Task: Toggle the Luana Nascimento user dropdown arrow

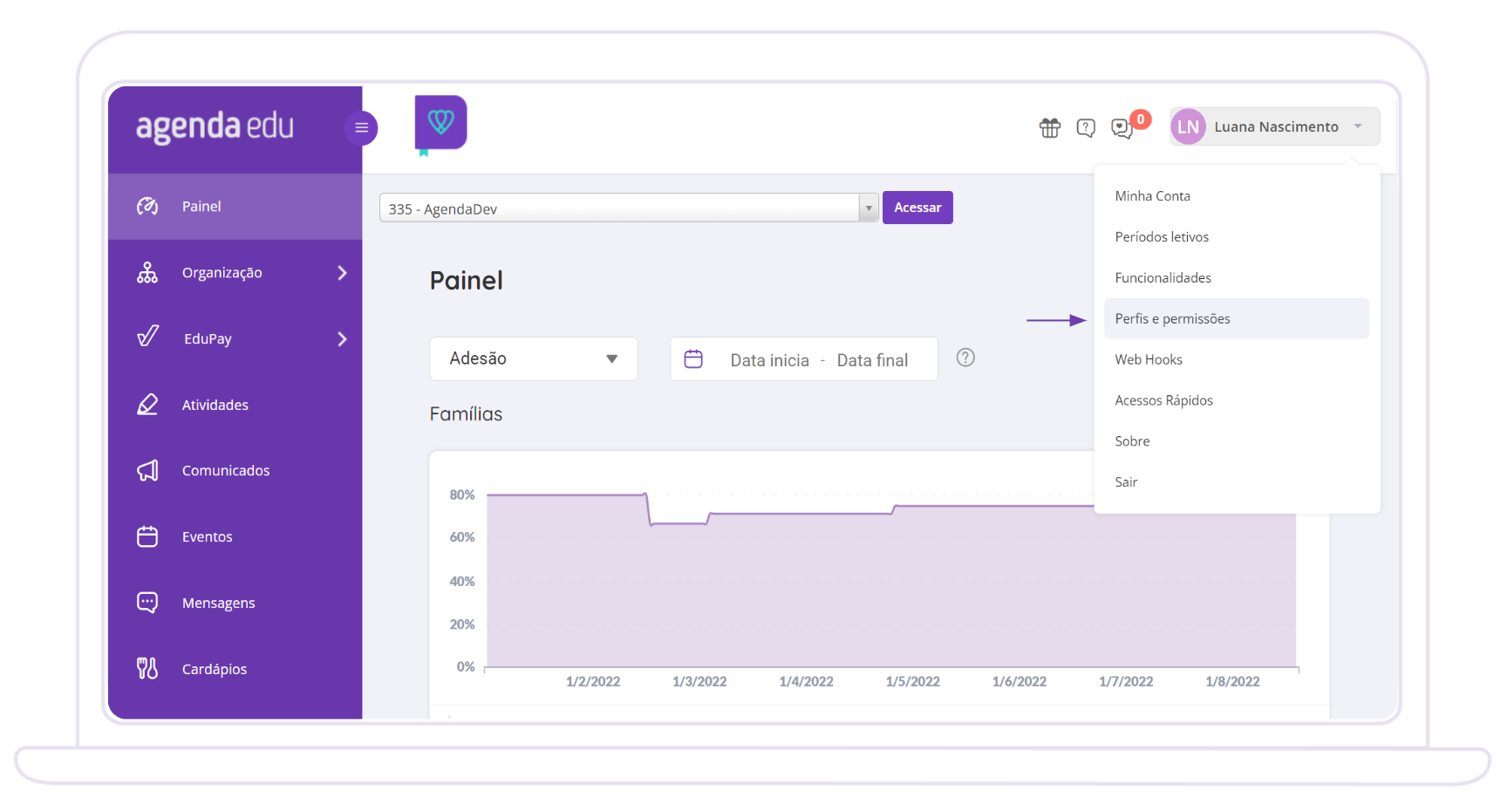Action: click(1358, 126)
